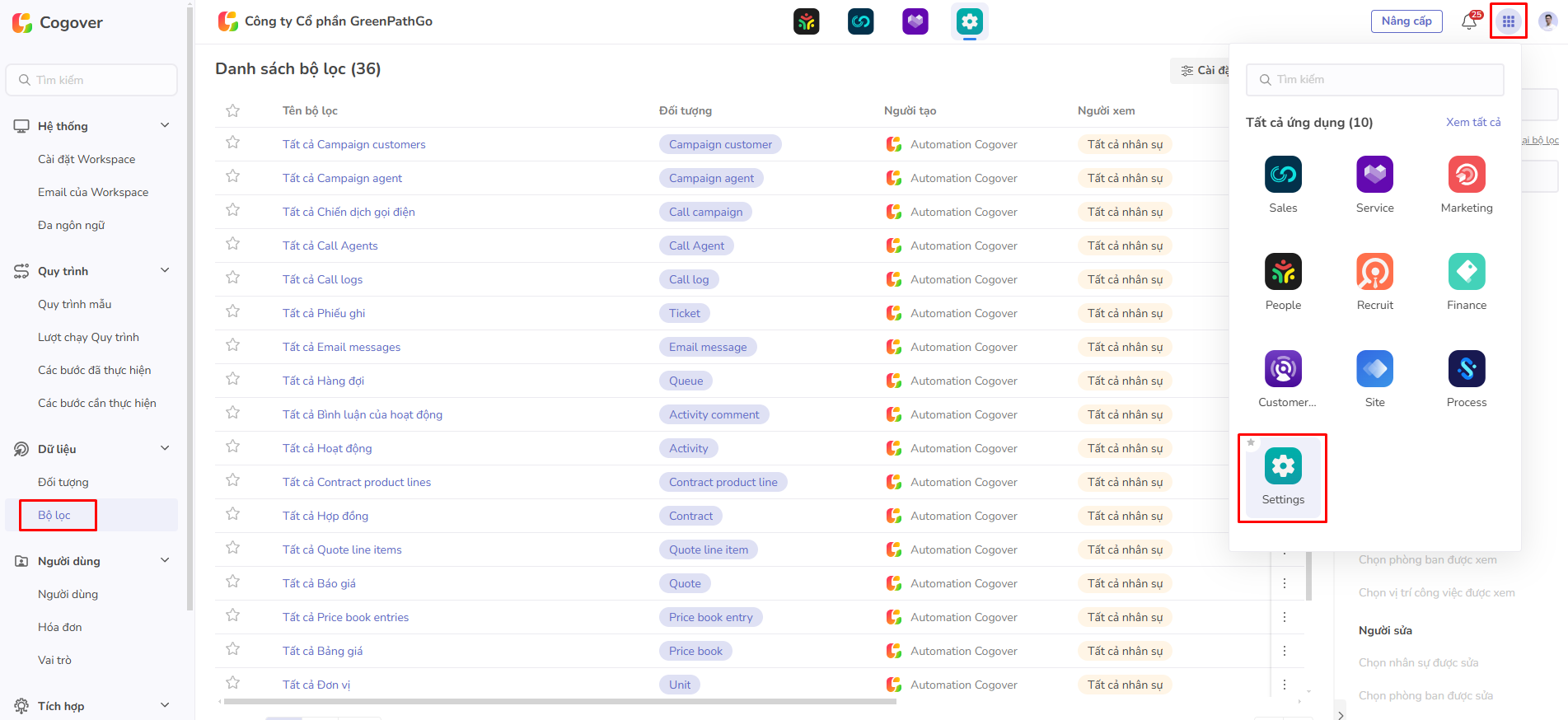Viewport: 1568px width, 720px height.
Task: Open Tất cả Email messages filter link
Action: pyautogui.click(x=342, y=347)
